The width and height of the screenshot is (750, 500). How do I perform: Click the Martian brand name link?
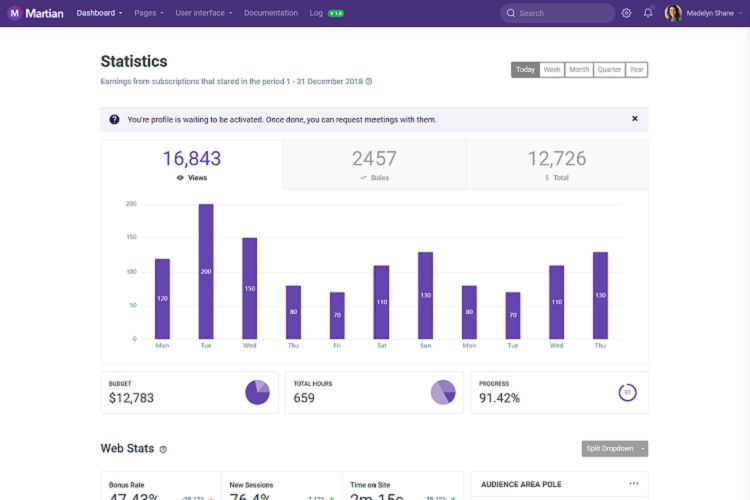click(x=44, y=13)
